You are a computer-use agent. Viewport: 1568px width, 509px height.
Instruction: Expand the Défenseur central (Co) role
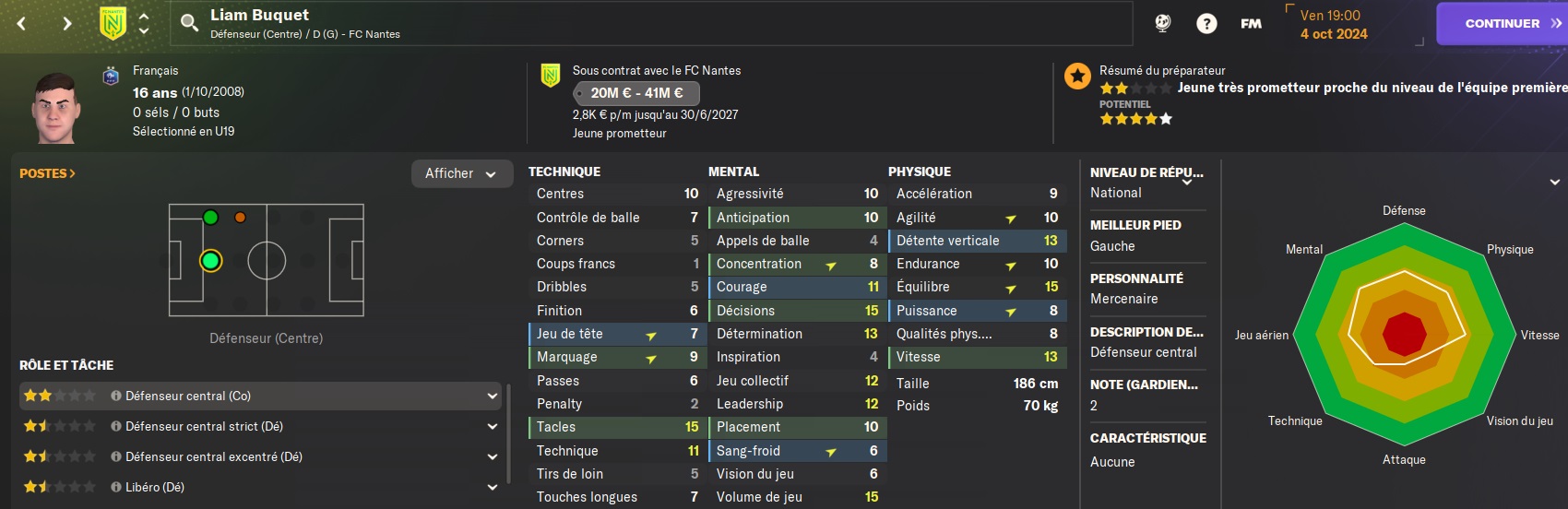pyautogui.click(x=493, y=397)
